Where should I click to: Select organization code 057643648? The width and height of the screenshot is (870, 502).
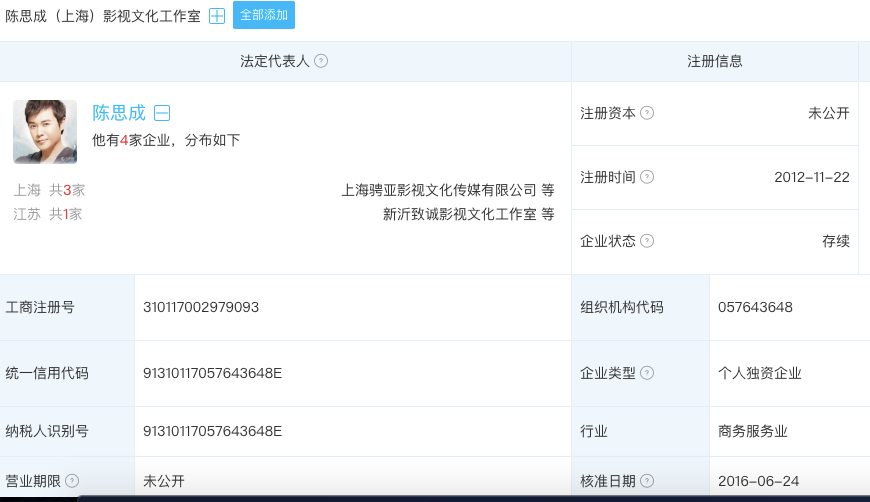click(x=755, y=307)
